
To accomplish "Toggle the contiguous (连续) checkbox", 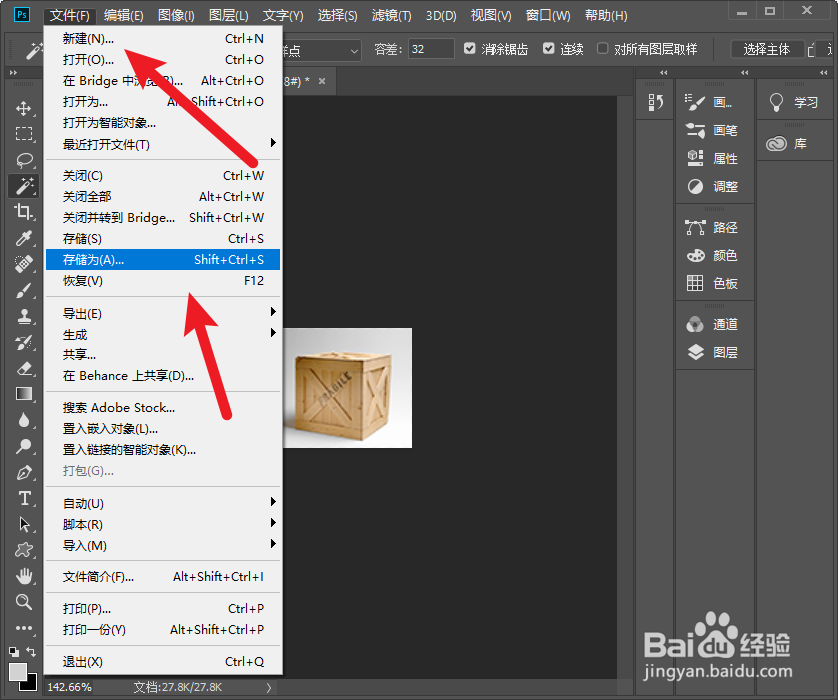I will [x=548, y=49].
